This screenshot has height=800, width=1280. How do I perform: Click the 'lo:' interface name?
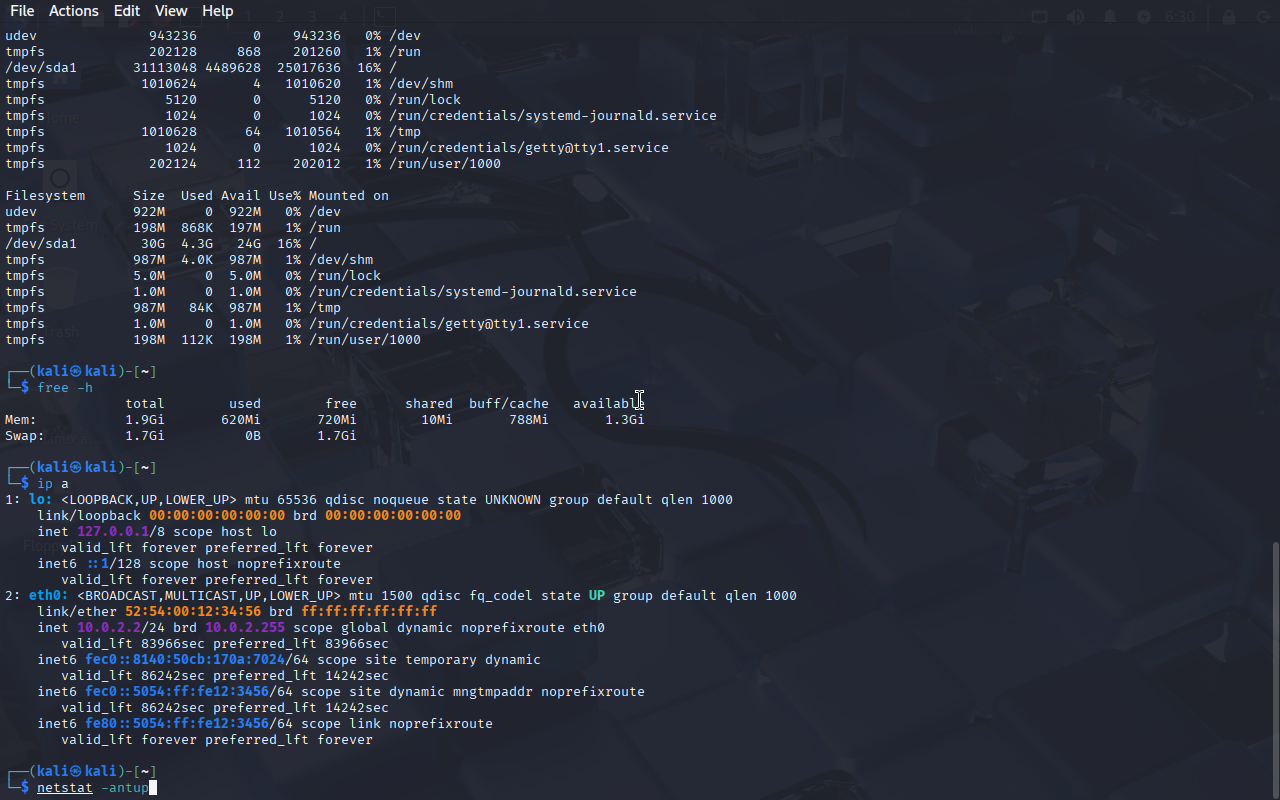tap(41, 500)
